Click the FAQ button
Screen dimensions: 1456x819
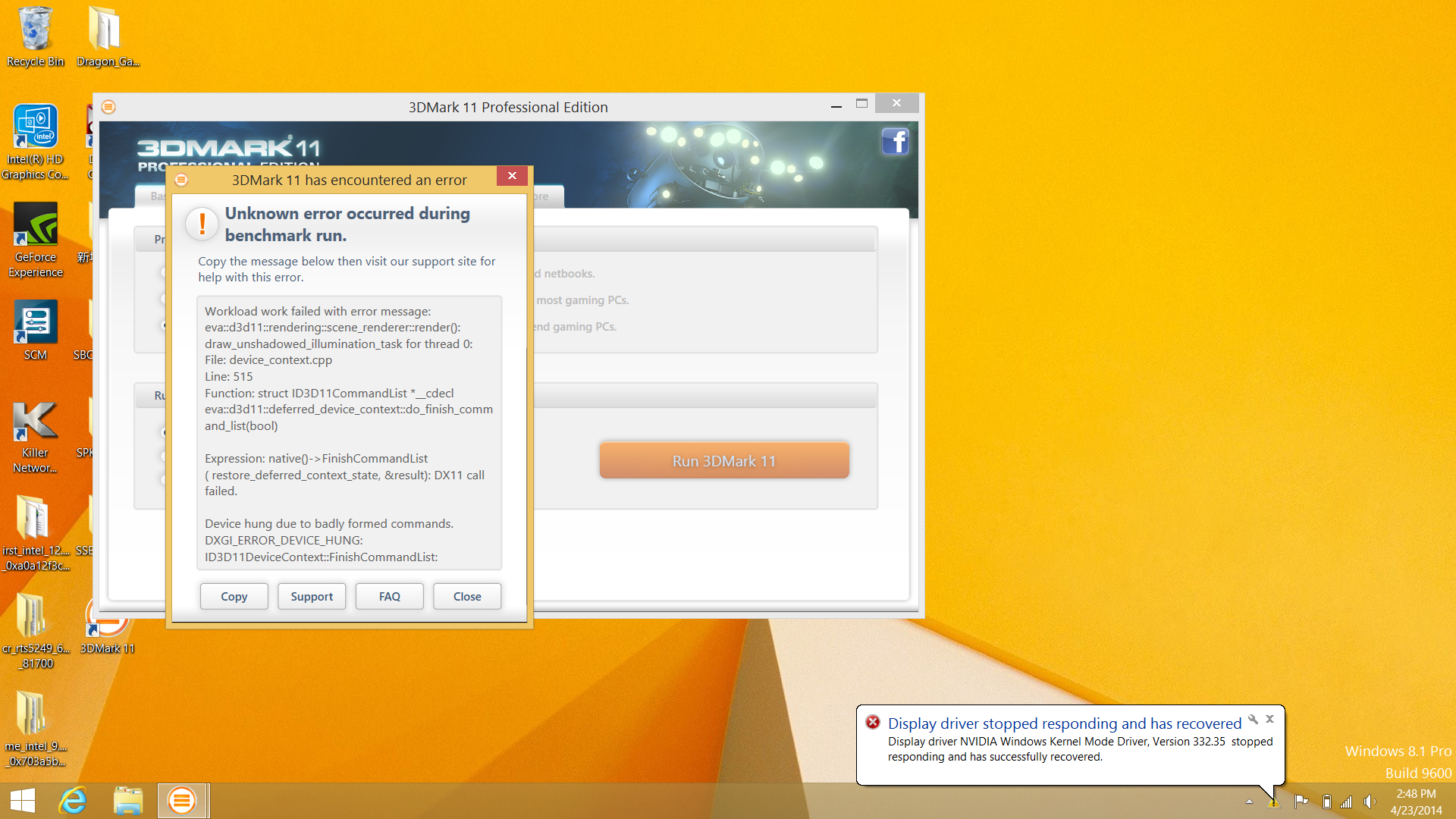coord(389,596)
